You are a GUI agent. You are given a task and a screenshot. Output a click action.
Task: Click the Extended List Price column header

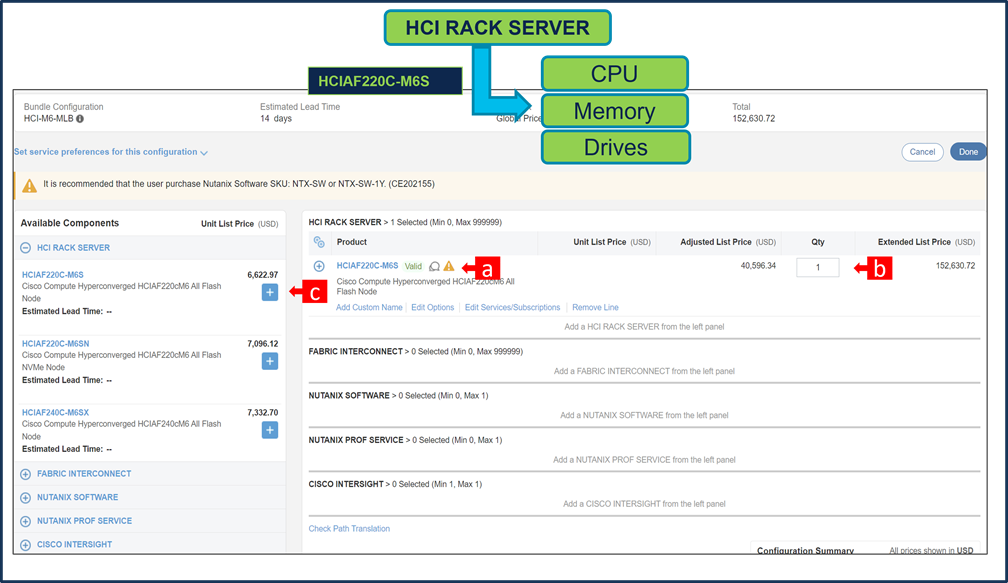coord(926,242)
